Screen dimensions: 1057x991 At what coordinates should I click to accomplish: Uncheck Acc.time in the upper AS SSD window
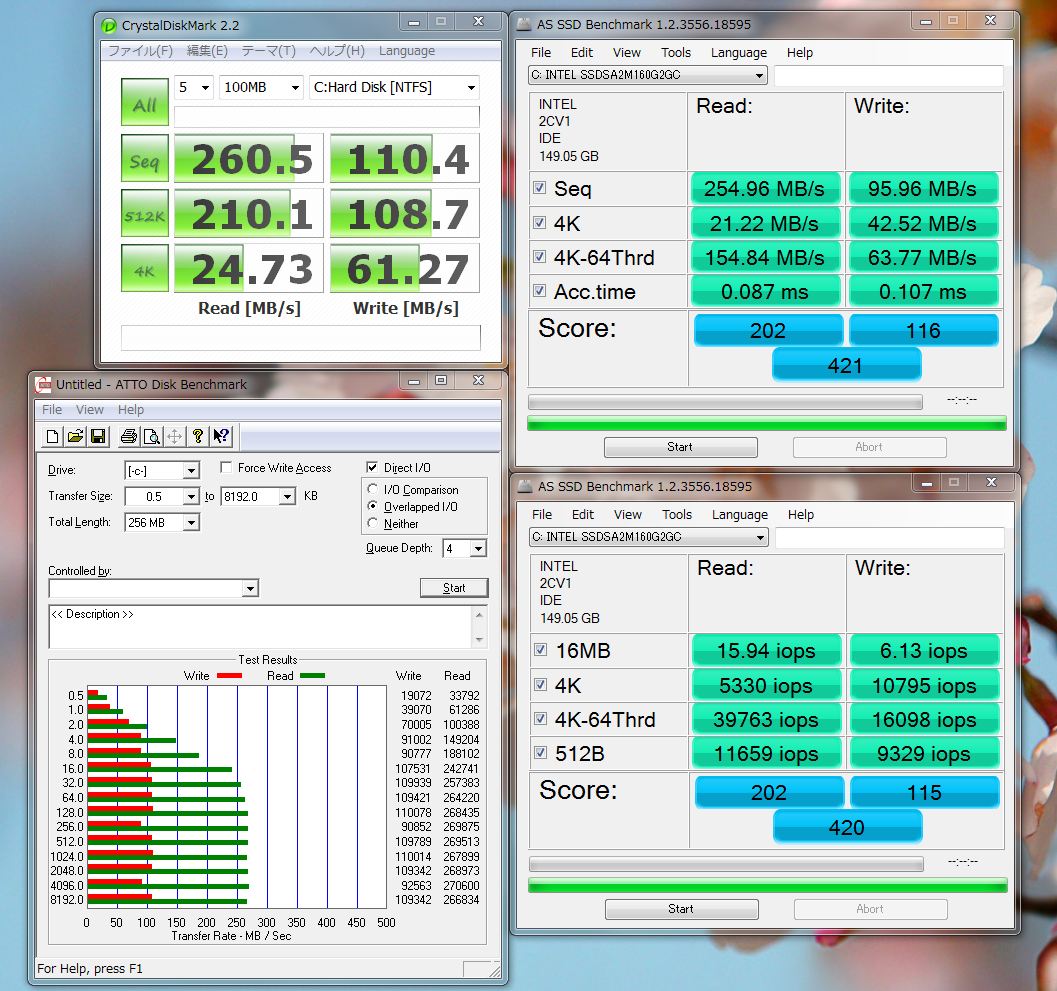tap(539, 291)
